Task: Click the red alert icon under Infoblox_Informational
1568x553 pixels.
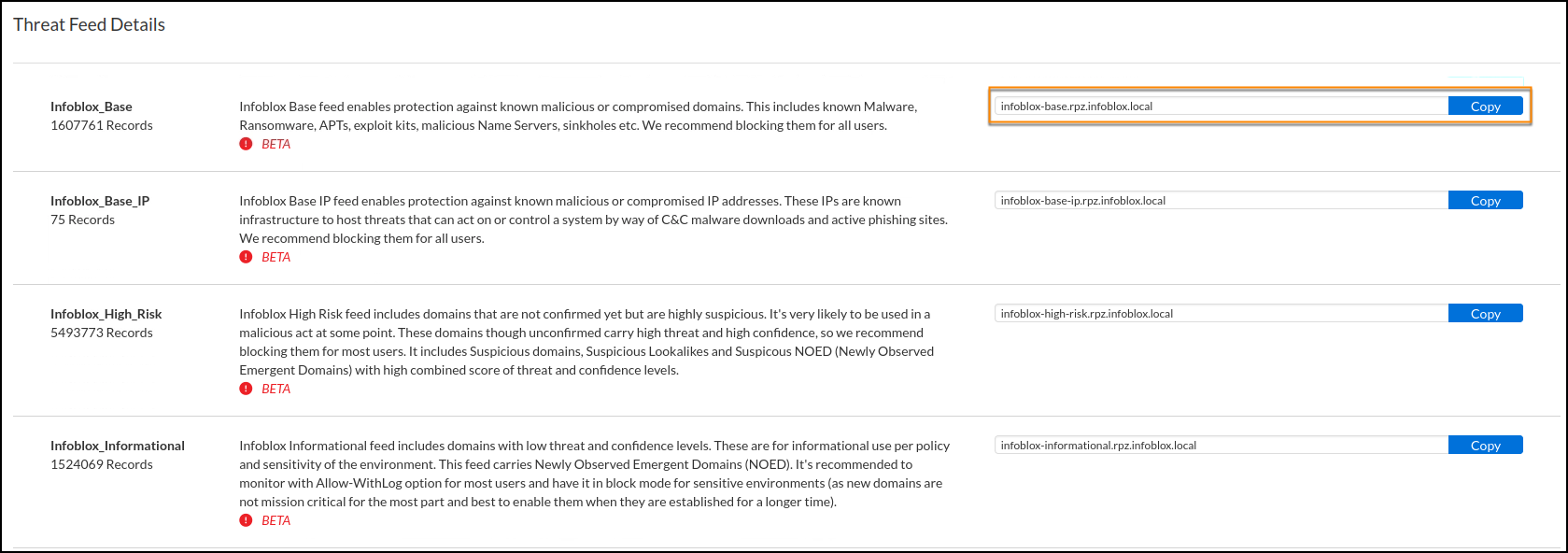Action: coord(246,520)
